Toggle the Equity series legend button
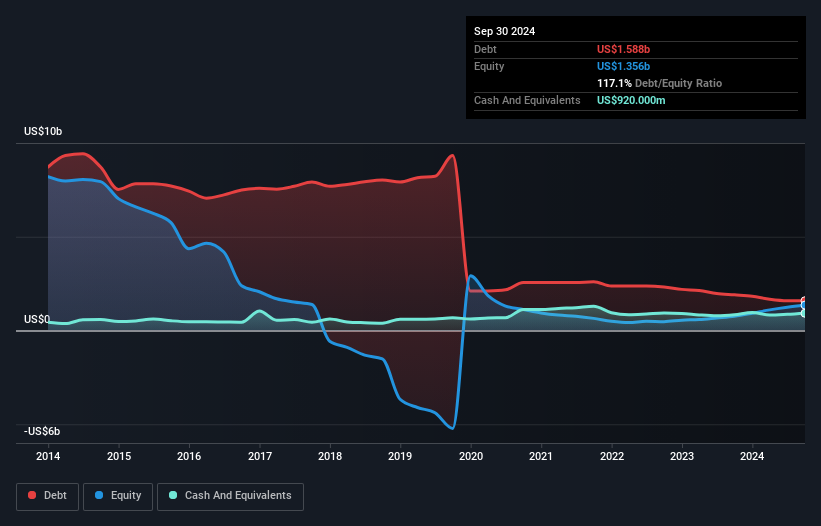 click(x=118, y=496)
